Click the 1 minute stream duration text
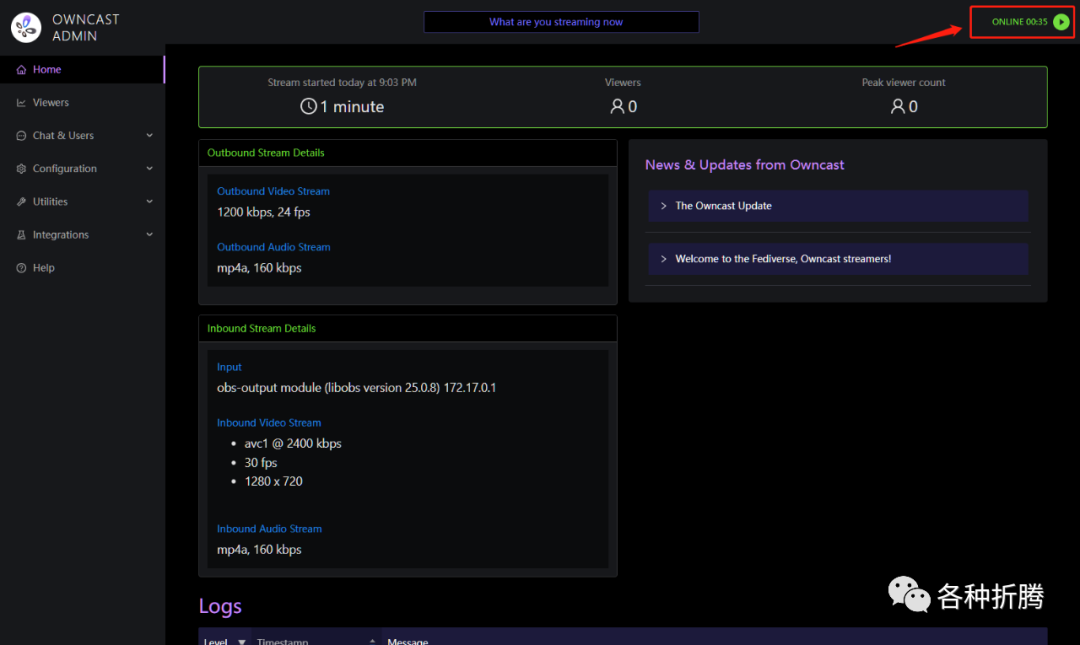This screenshot has height=645, width=1080. coord(352,107)
